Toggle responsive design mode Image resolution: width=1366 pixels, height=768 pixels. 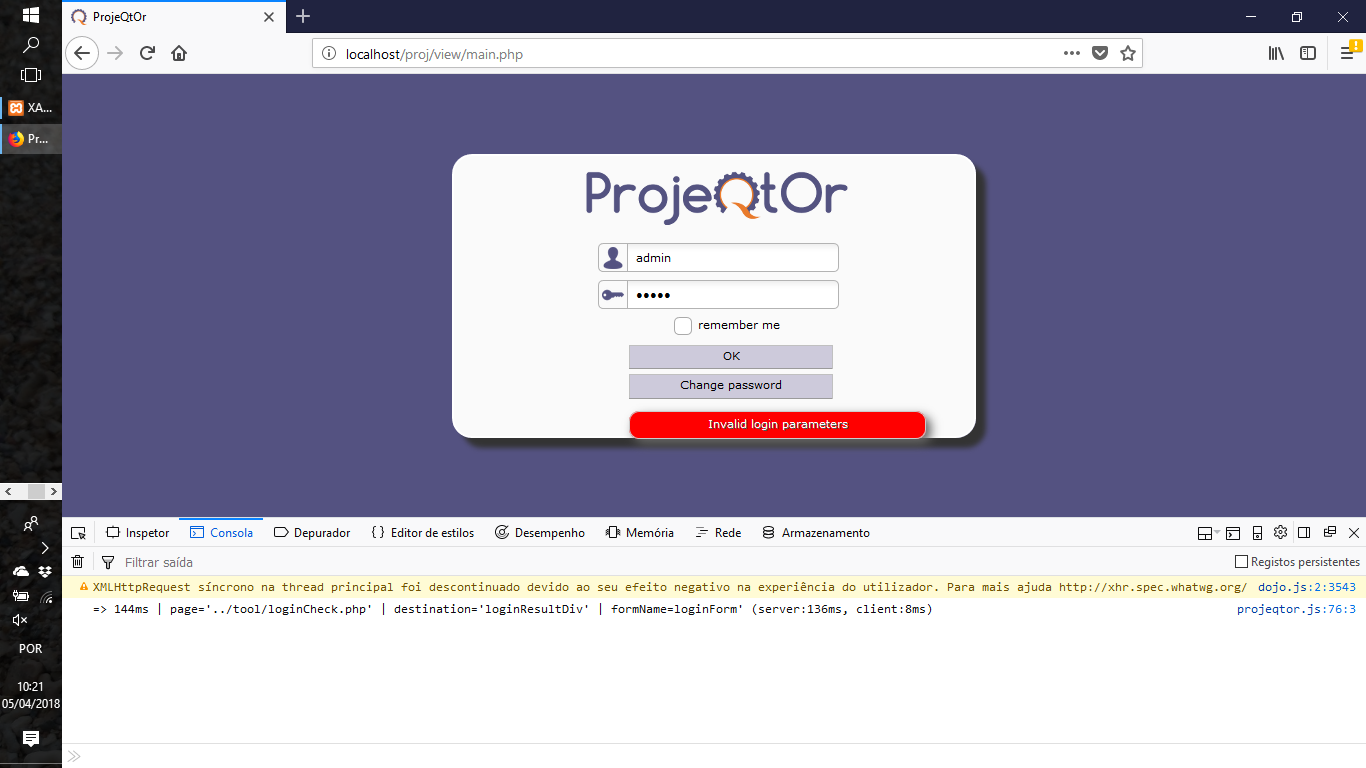coord(1257,533)
